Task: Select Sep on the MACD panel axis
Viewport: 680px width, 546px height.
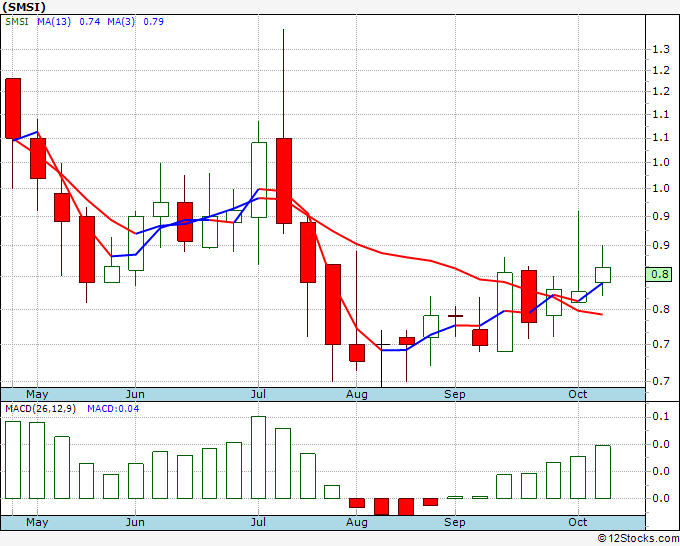Action: point(455,522)
